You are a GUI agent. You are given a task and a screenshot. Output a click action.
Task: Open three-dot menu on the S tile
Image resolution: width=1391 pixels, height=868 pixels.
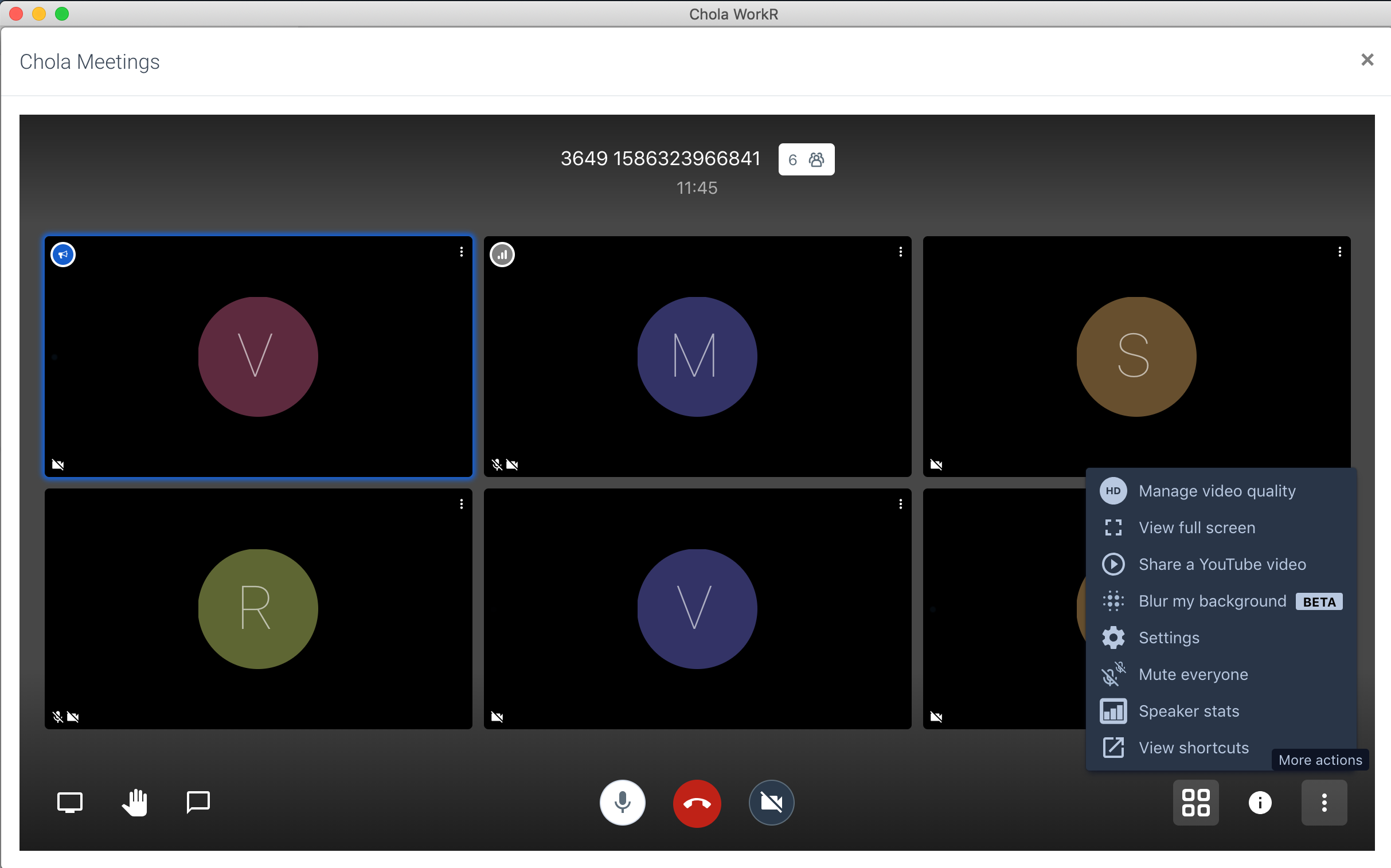(x=1339, y=252)
